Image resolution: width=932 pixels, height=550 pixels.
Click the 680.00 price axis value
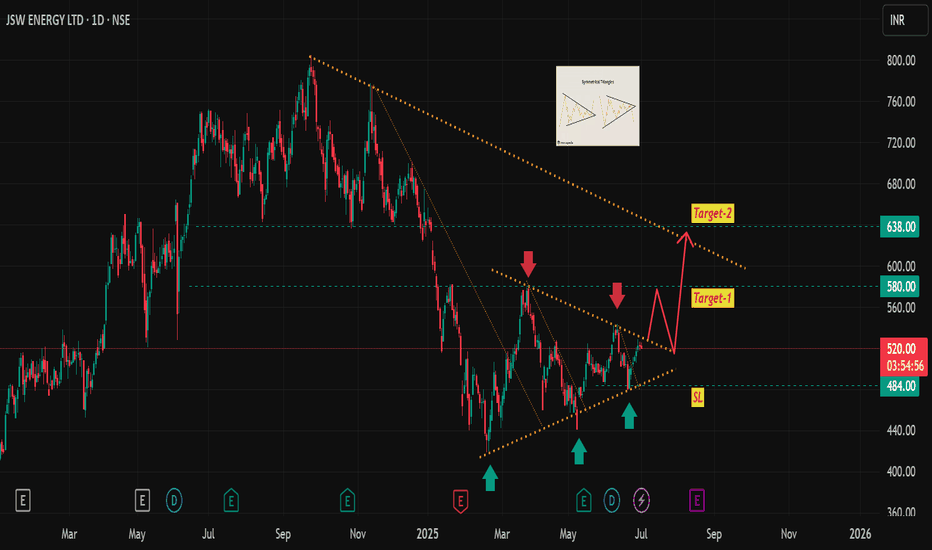point(900,184)
